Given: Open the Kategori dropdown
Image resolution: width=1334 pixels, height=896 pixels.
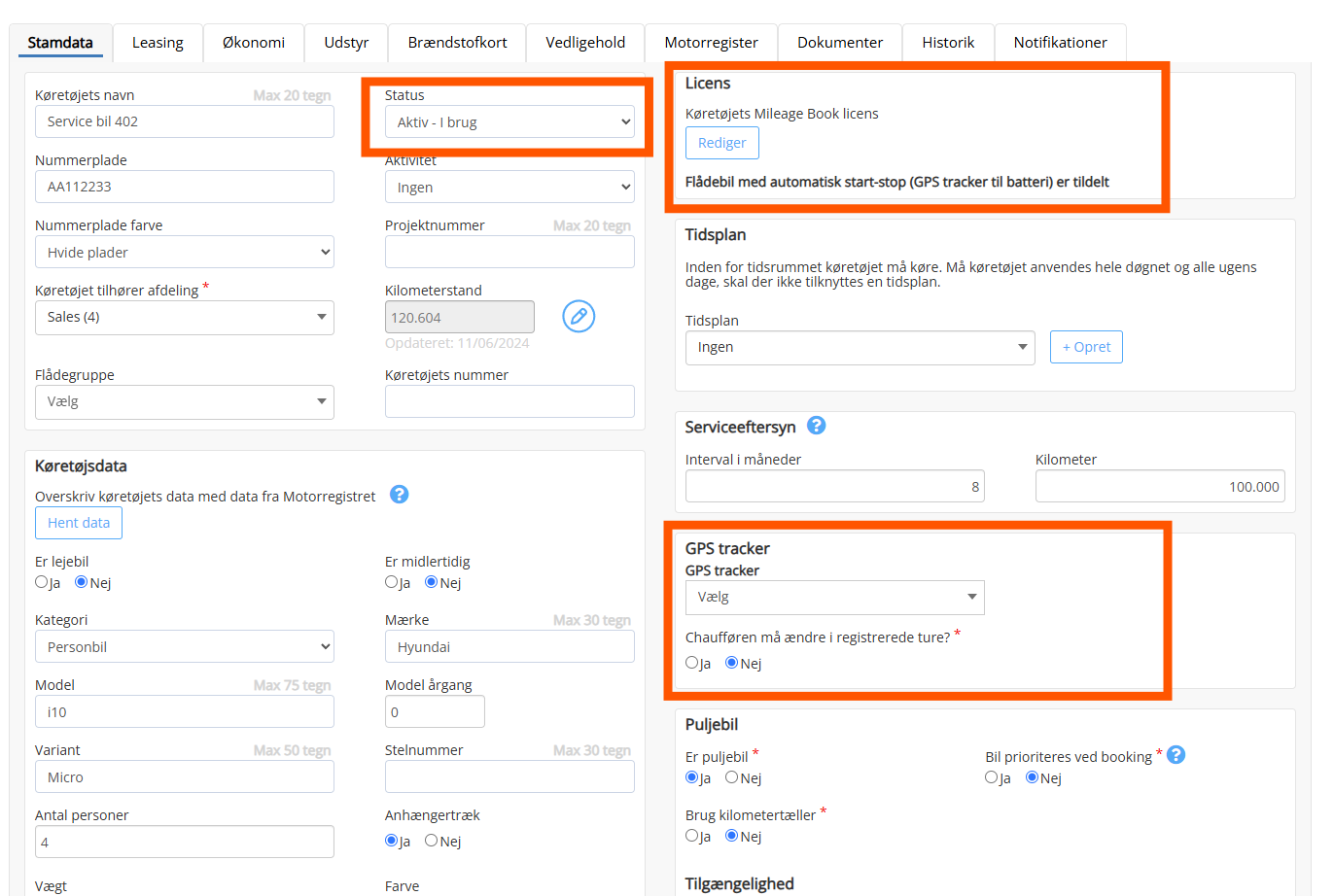Looking at the screenshot, I should 184,647.
